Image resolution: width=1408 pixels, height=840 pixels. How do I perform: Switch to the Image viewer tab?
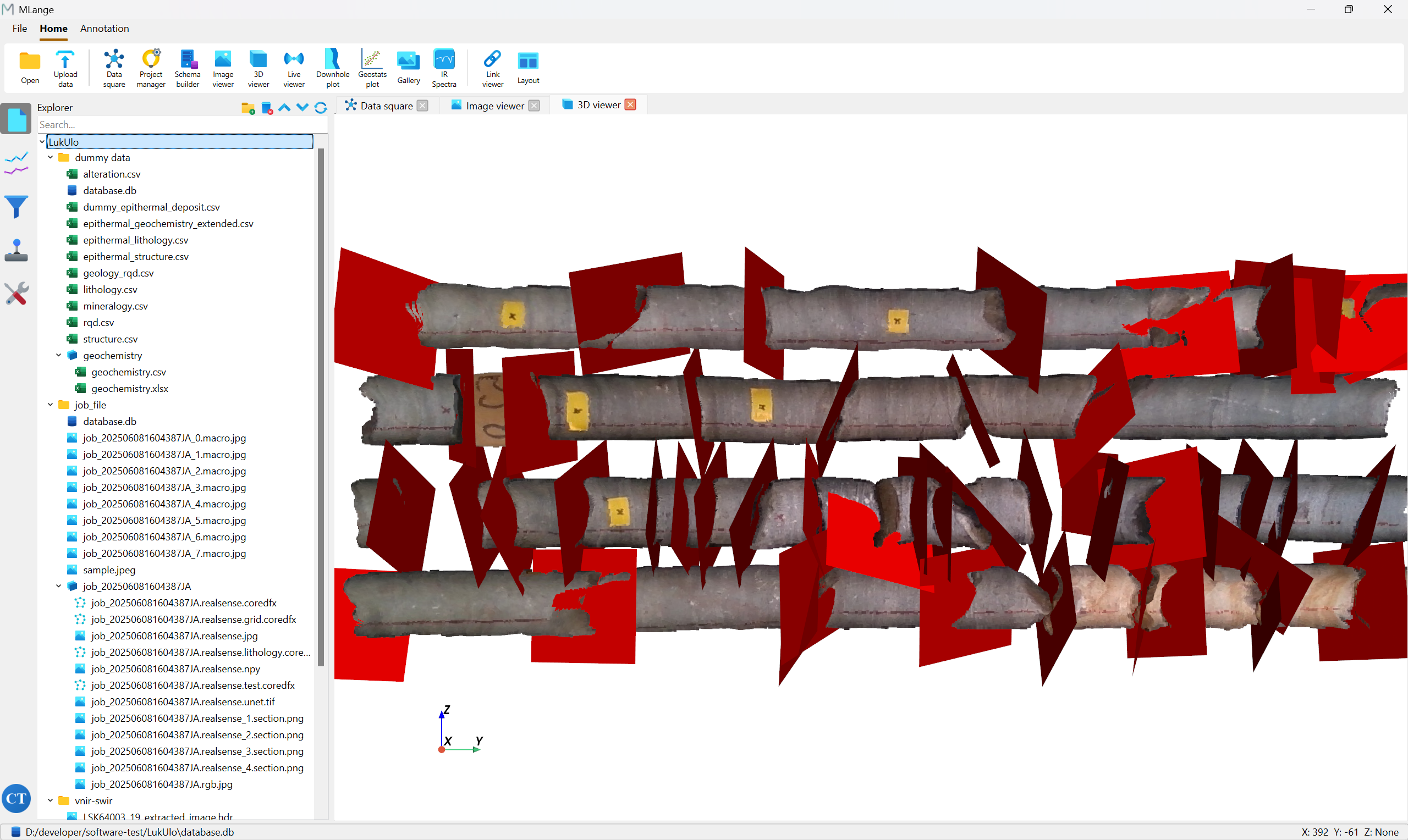[x=494, y=106]
